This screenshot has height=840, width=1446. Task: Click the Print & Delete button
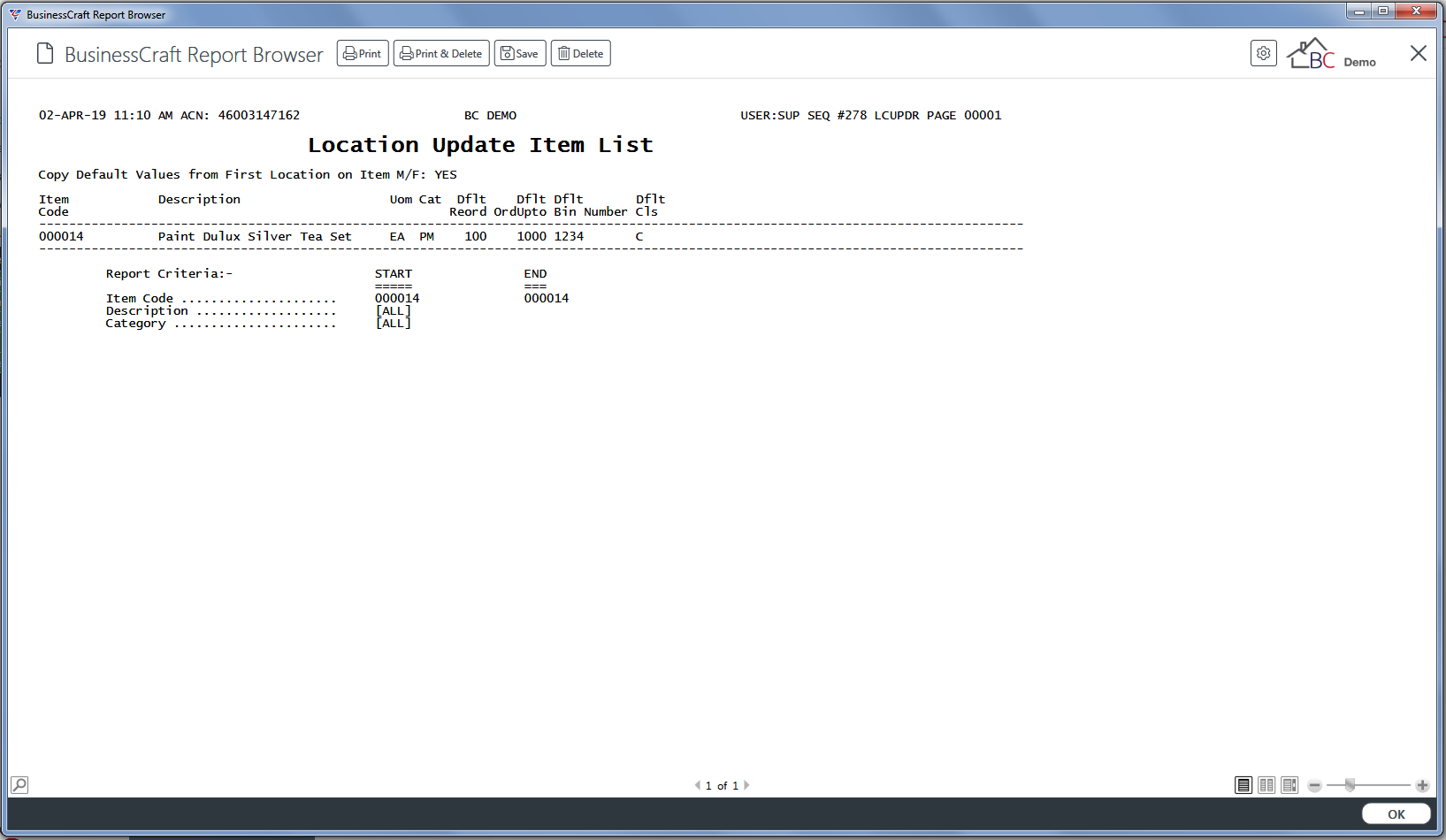coord(441,54)
